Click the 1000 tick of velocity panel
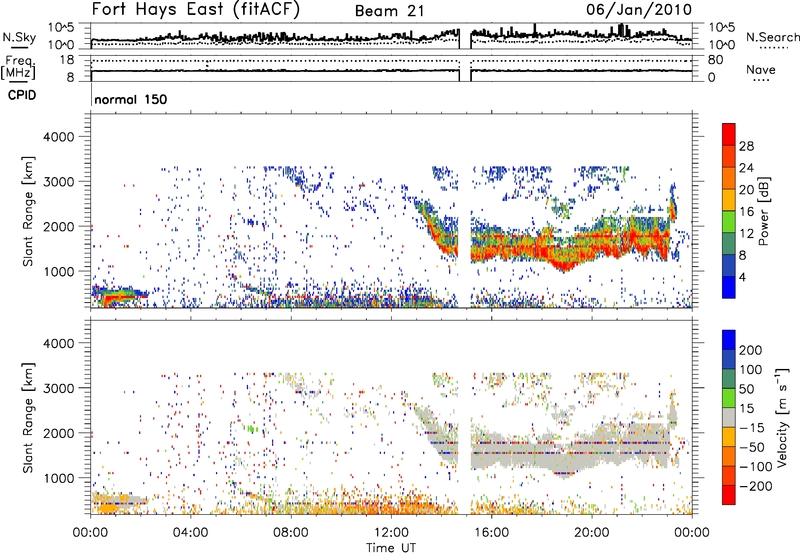Viewport: 800px width, 554px height. [x=58, y=478]
